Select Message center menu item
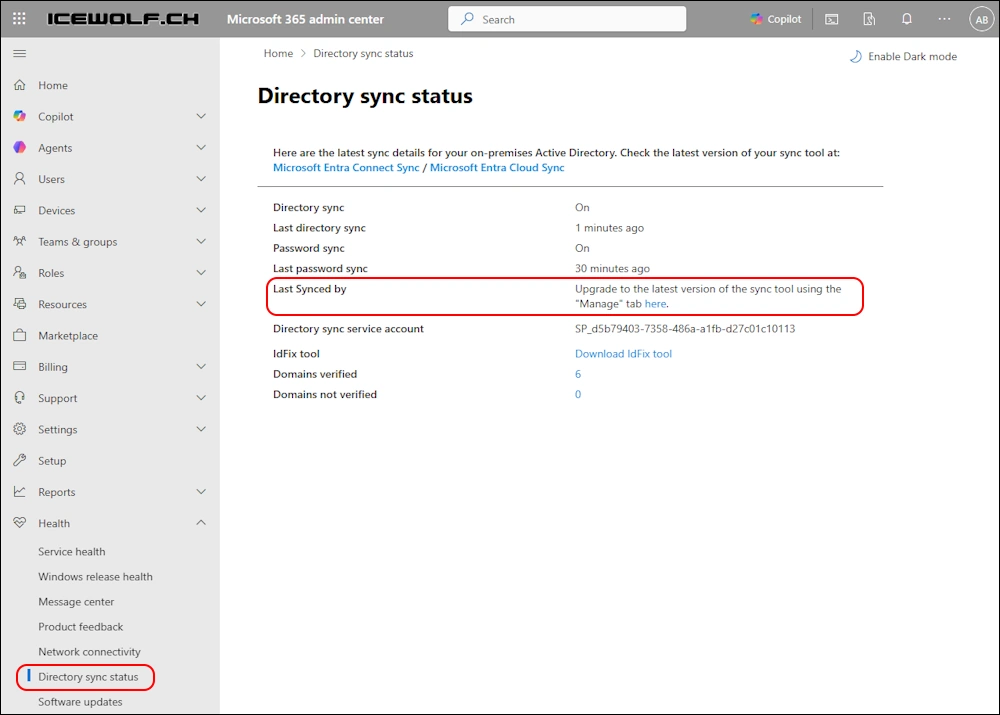1000x715 pixels. point(76,602)
